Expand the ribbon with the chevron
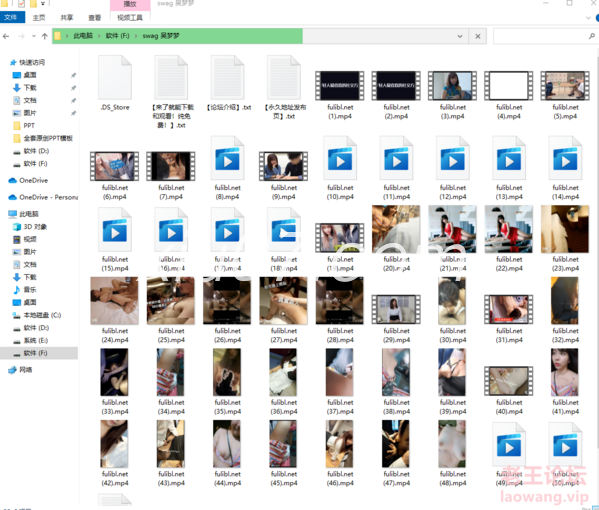Viewport: 599px width, 510px height. click(x=588, y=18)
